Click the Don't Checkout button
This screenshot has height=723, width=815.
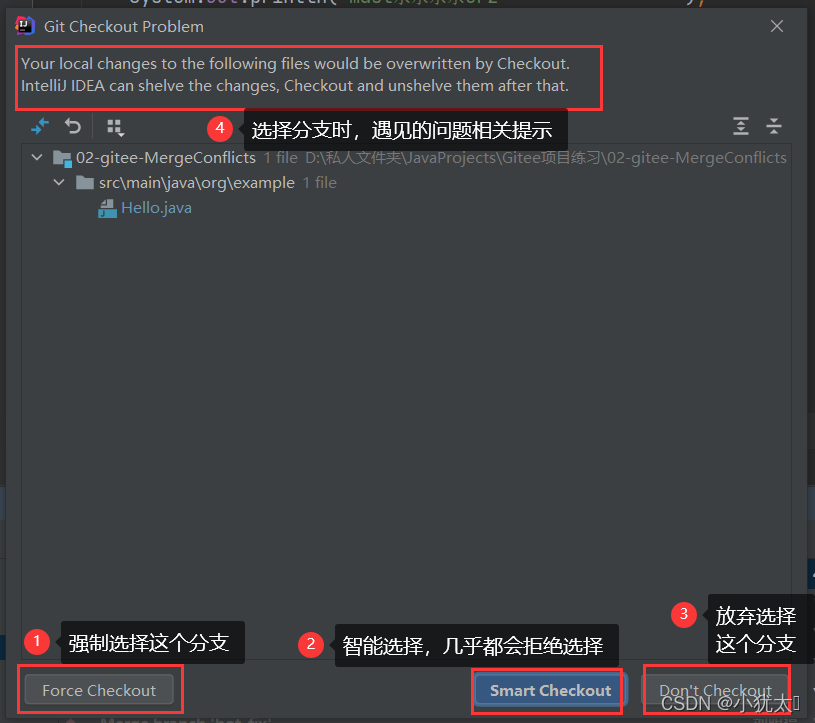point(715,690)
